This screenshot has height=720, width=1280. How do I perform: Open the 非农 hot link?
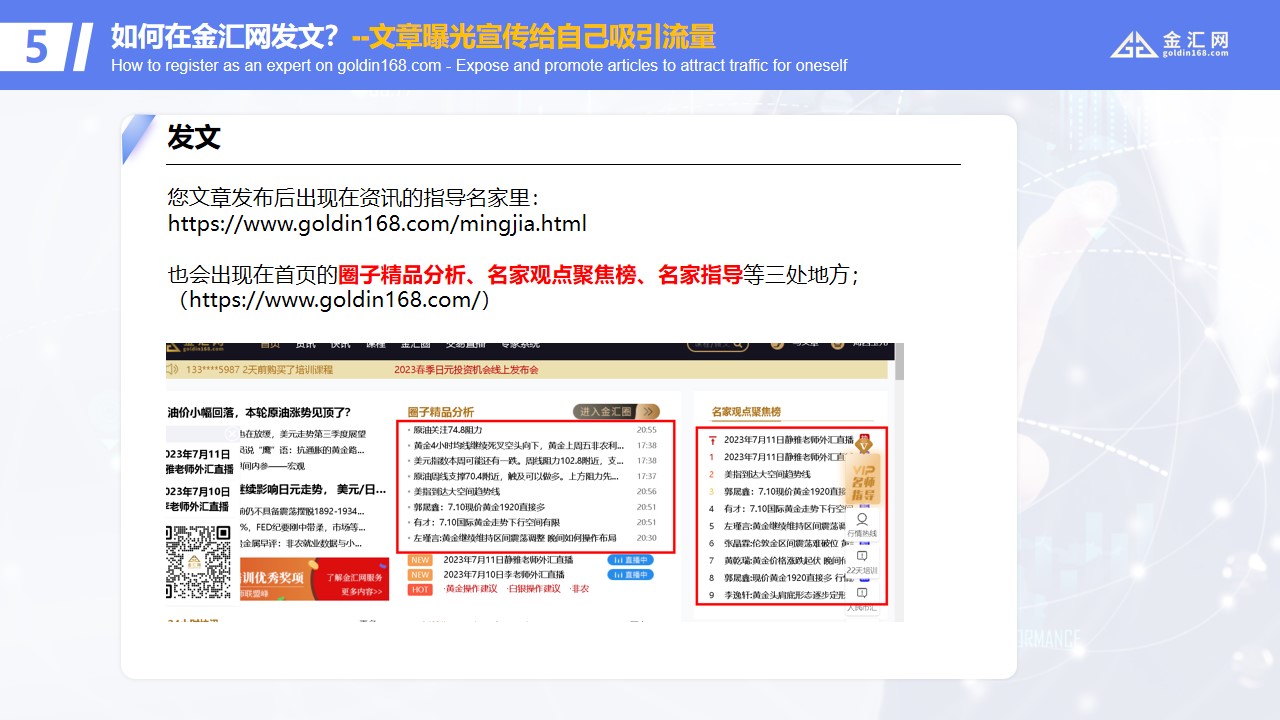point(579,589)
